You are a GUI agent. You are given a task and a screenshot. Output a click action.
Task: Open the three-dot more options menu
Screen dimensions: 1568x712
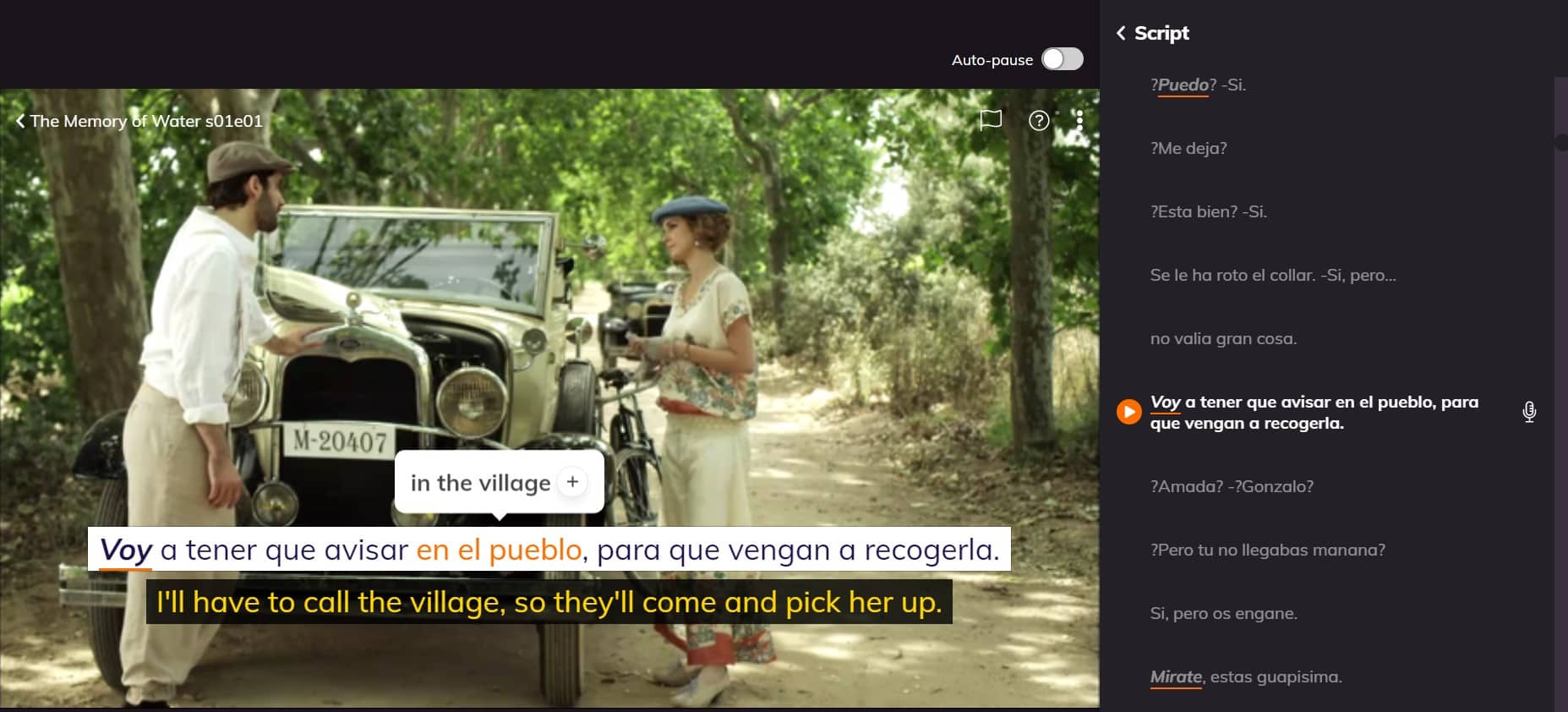coord(1079,121)
